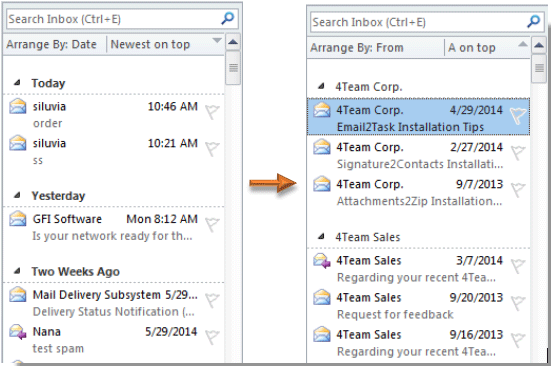Open Nana's test spam email
551x366 pixels.
tap(114, 340)
